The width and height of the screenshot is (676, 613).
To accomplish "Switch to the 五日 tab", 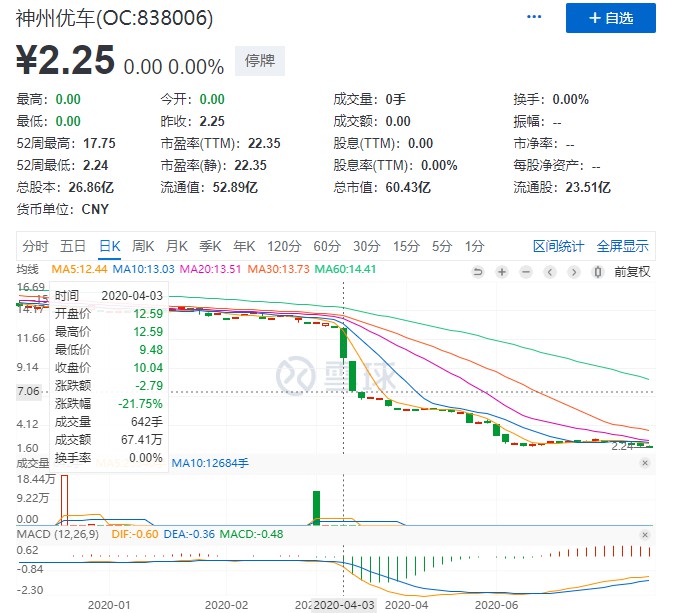I will (x=72, y=246).
